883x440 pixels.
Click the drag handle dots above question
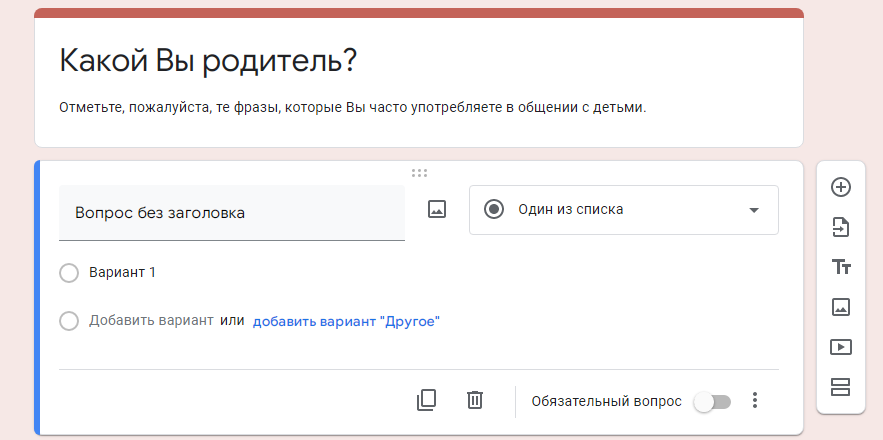419,173
